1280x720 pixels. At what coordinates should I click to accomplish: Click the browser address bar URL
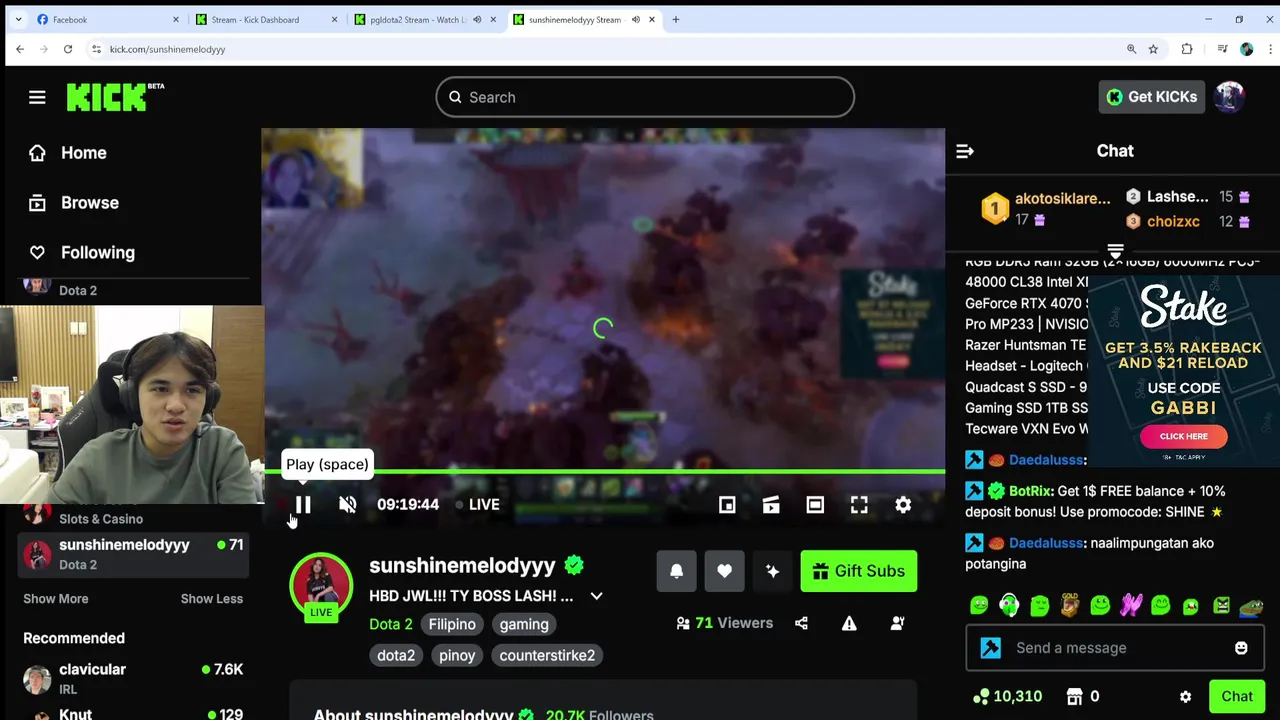coord(167,49)
